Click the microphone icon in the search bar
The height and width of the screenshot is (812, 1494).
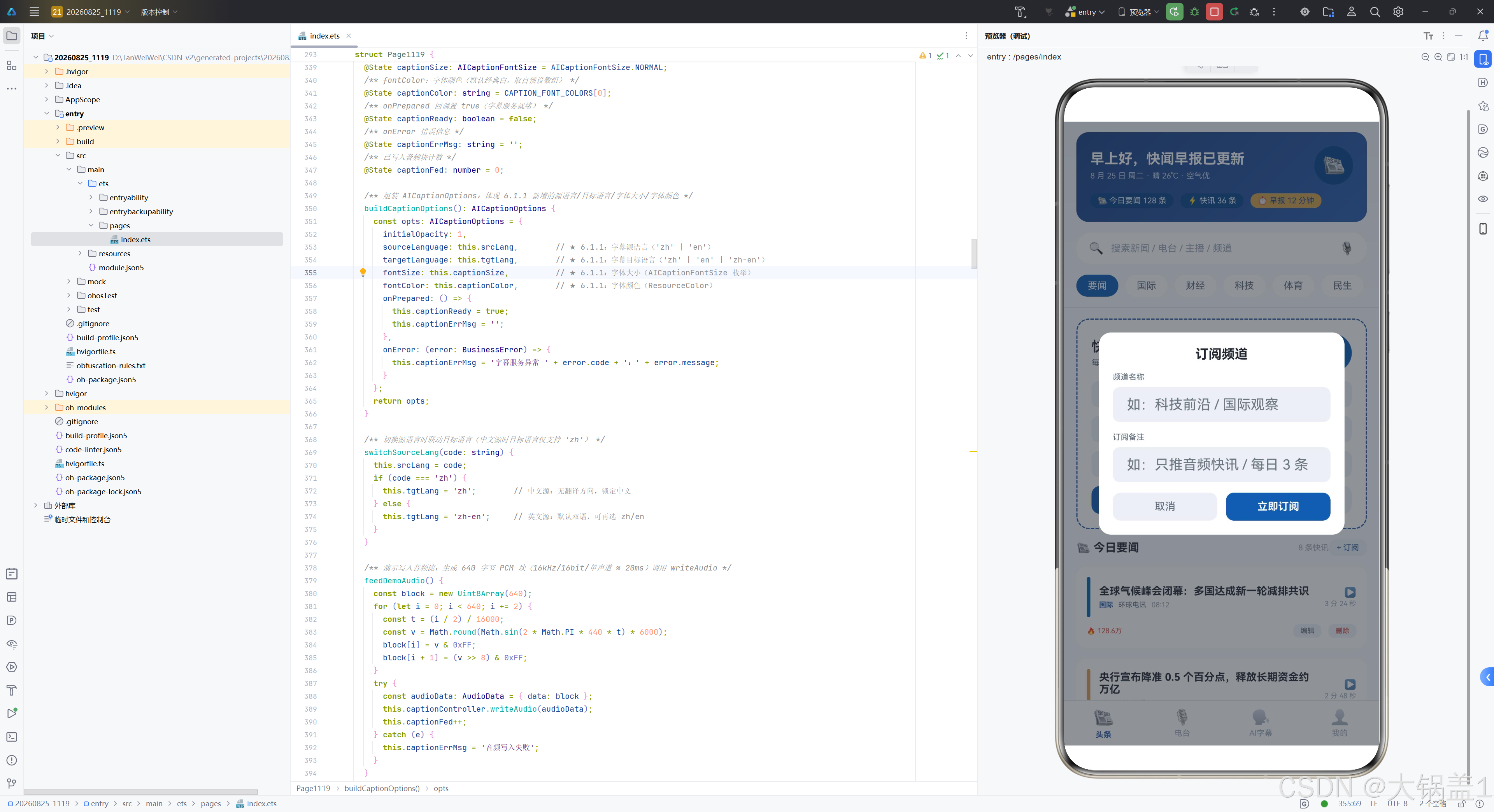tap(1346, 248)
